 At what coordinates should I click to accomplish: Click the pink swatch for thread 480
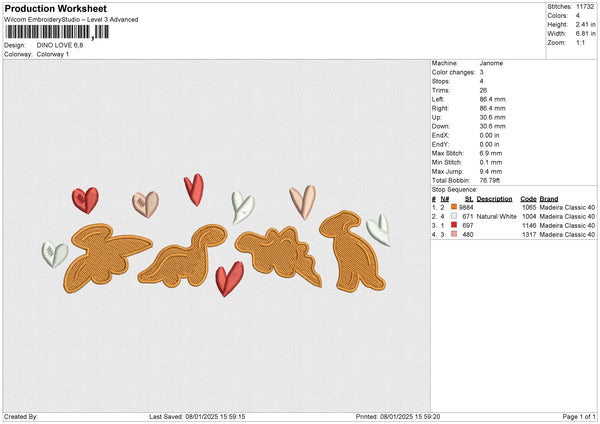pyautogui.click(x=454, y=234)
